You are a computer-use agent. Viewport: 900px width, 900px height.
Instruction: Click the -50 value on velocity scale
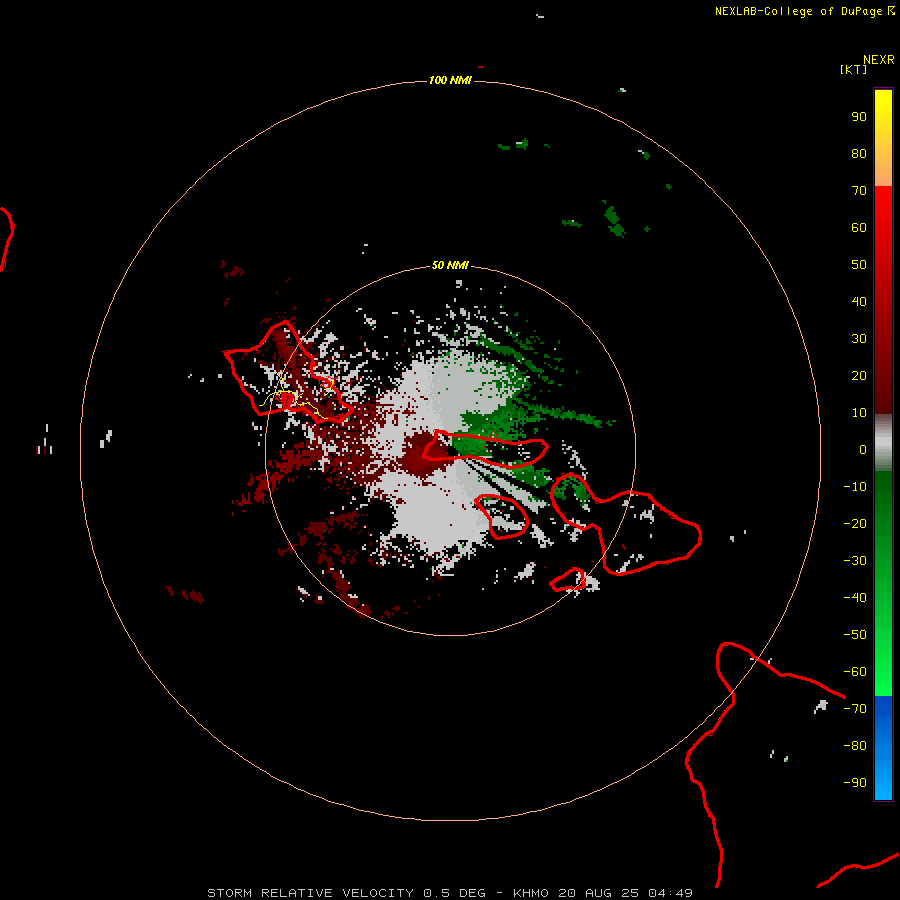point(855,635)
